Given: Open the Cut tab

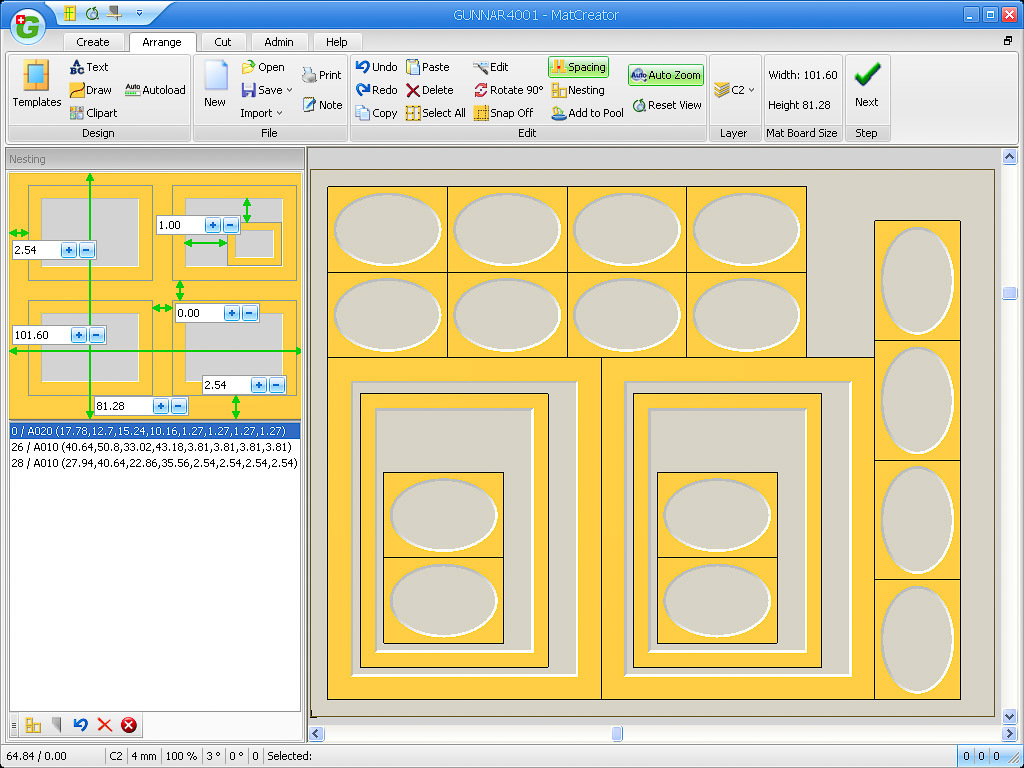Looking at the screenshot, I should pyautogui.click(x=223, y=42).
